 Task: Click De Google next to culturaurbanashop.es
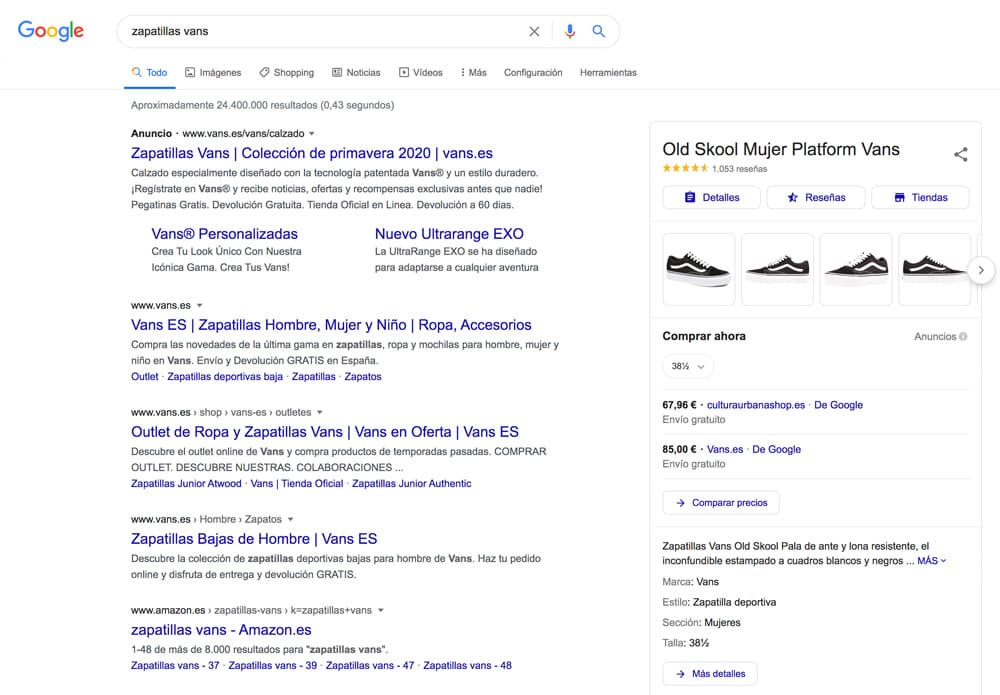coord(838,405)
